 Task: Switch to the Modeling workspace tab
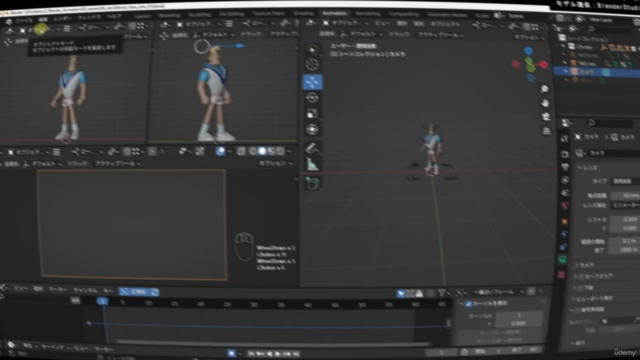click(x=169, y=16)
